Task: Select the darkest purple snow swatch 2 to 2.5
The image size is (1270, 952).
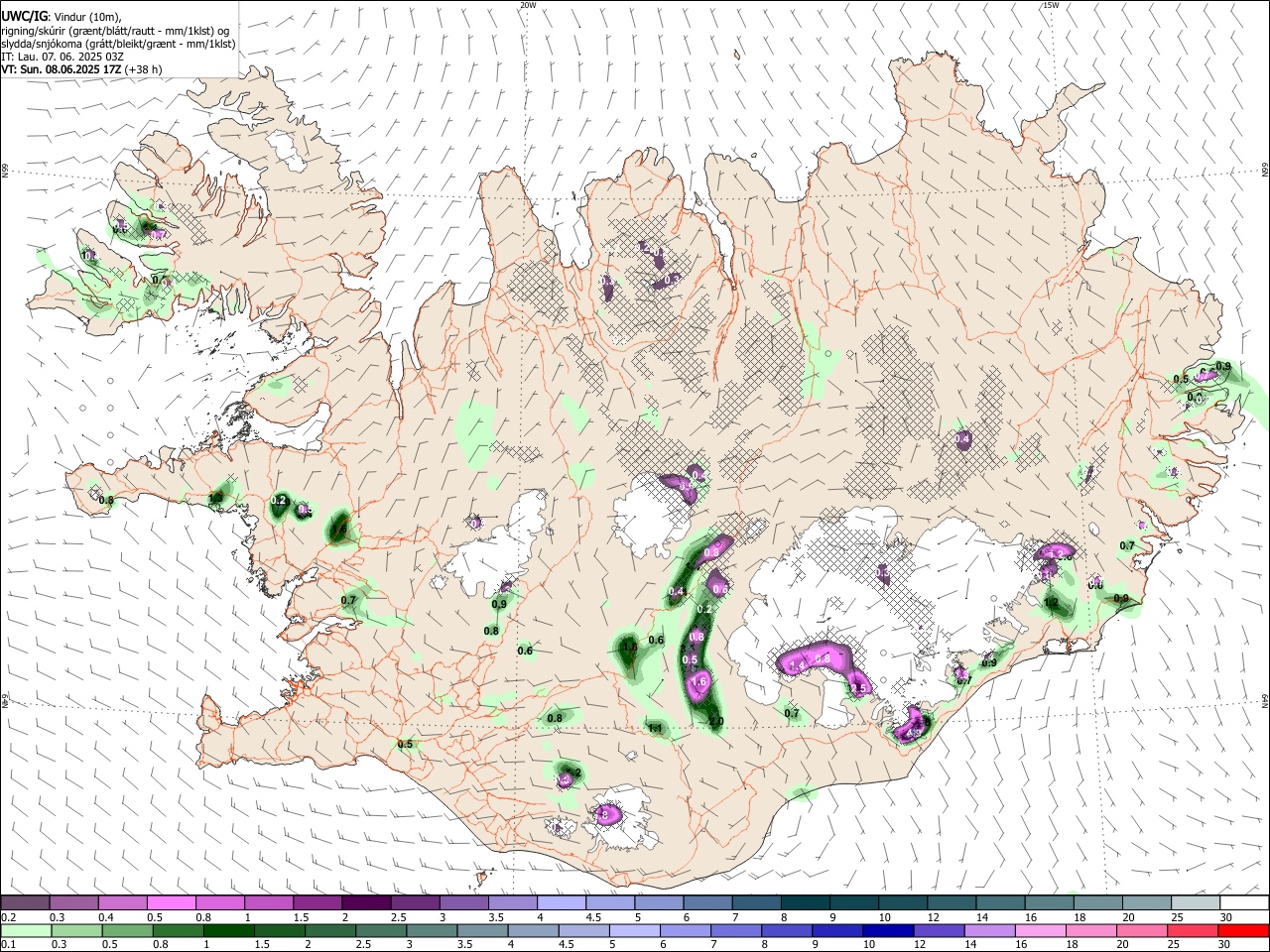Action: click(366, 903)
